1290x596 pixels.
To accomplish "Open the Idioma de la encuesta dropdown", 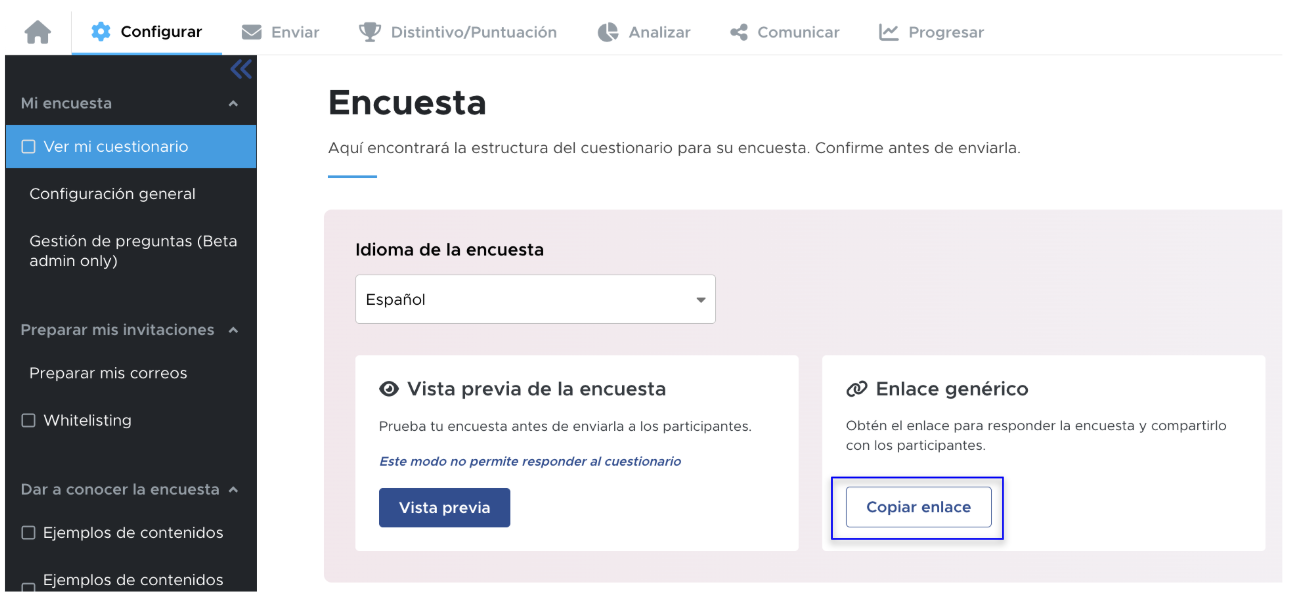I will click(x=535, y=299).
